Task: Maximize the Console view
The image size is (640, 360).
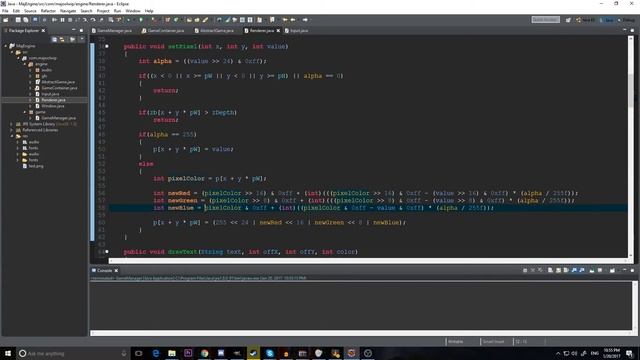Action: coord(632,270)
